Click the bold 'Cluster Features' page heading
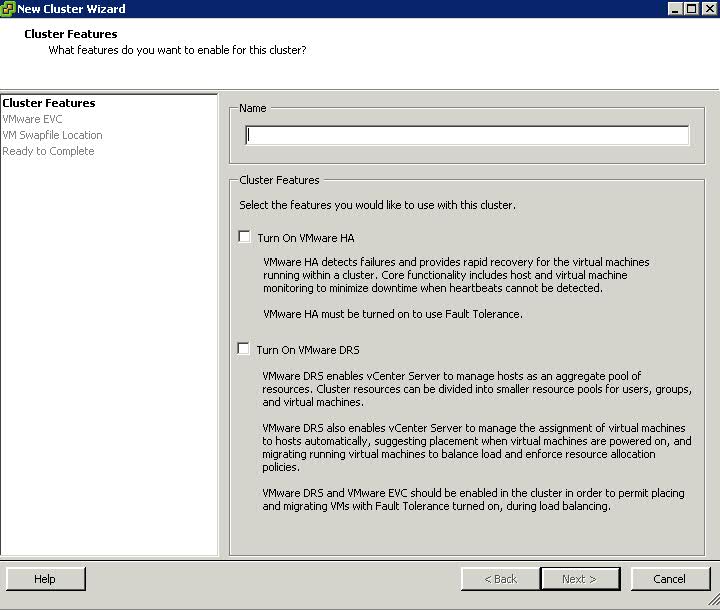 tap(71, 34)
